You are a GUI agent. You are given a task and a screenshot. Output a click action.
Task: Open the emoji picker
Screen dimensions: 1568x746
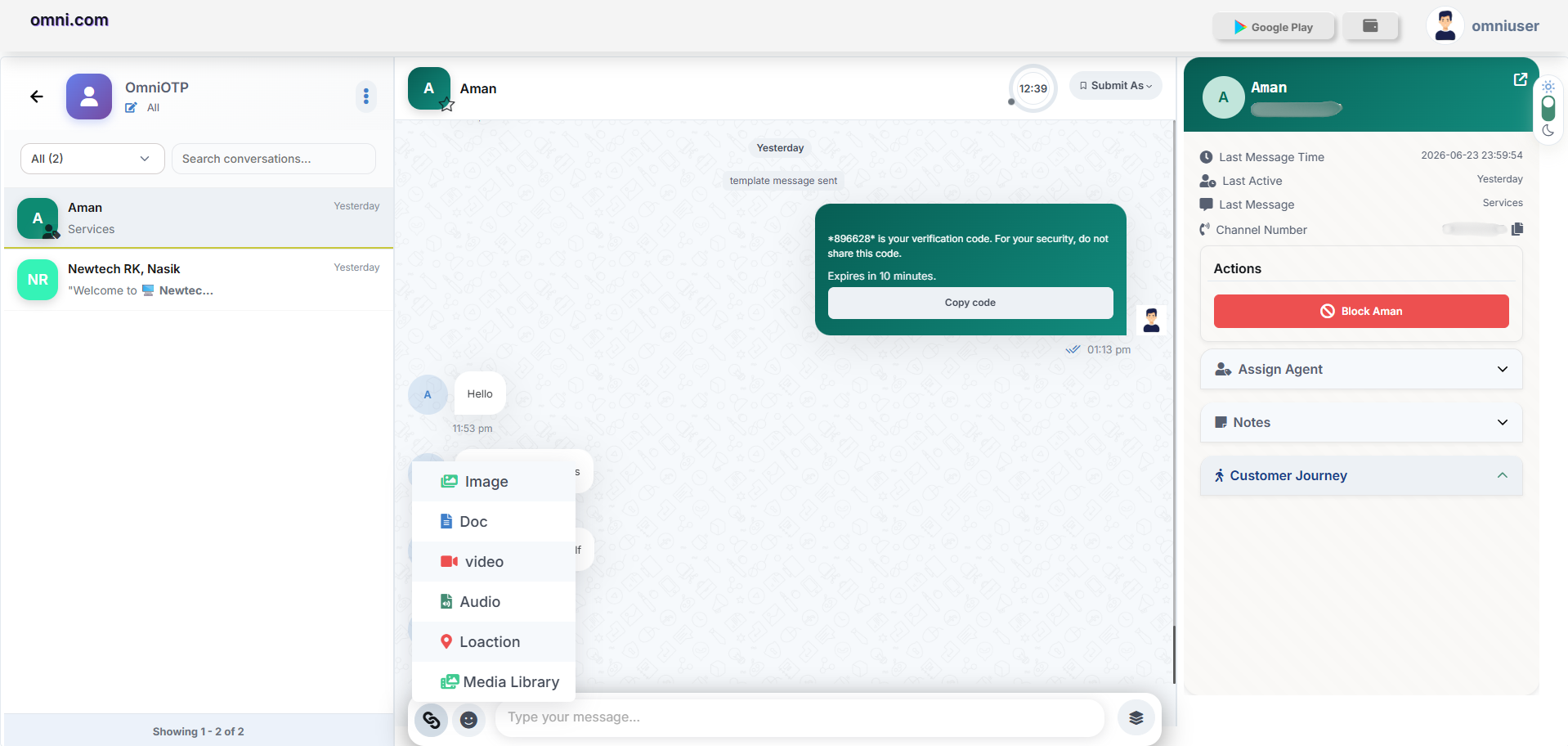pos(468,720)
